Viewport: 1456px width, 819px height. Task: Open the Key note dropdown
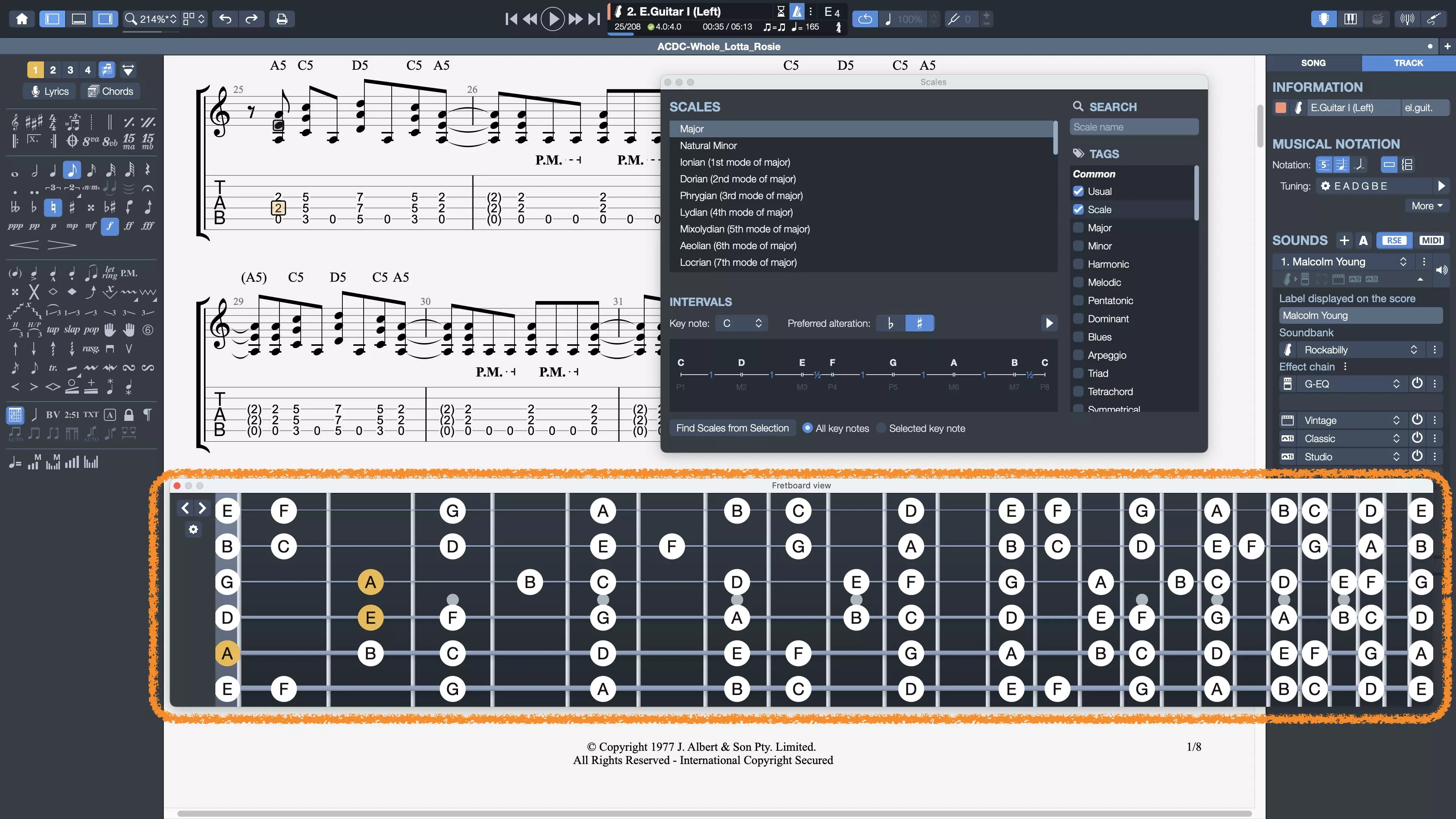(742, 323)
